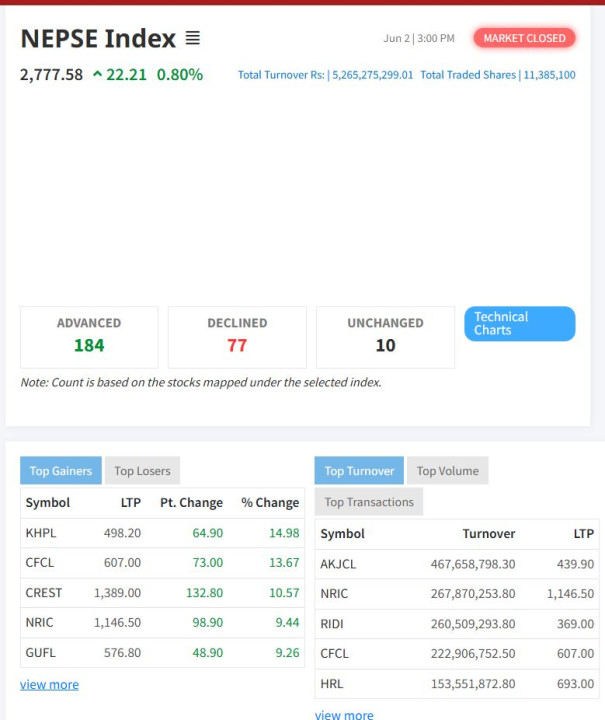Select GUFL symbol in gainers list
Viewport: 605px width, 720px height.
(x=40, y=652)
